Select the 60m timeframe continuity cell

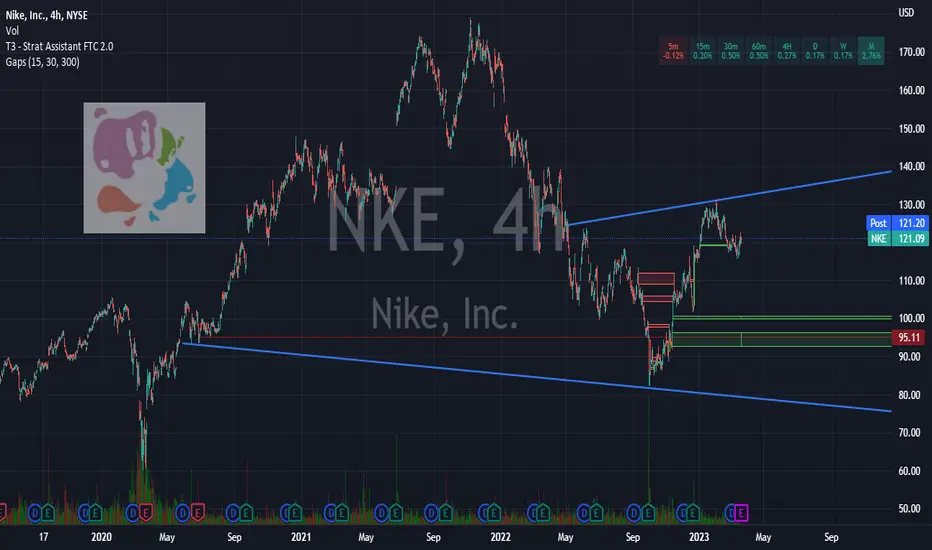(758, 51)
